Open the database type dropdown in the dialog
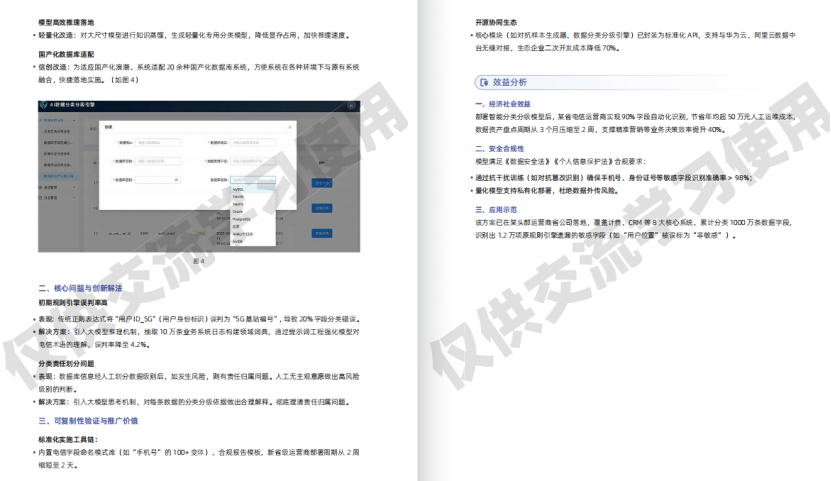This screenshot has width=831, height=481. [x=252, y=180]
